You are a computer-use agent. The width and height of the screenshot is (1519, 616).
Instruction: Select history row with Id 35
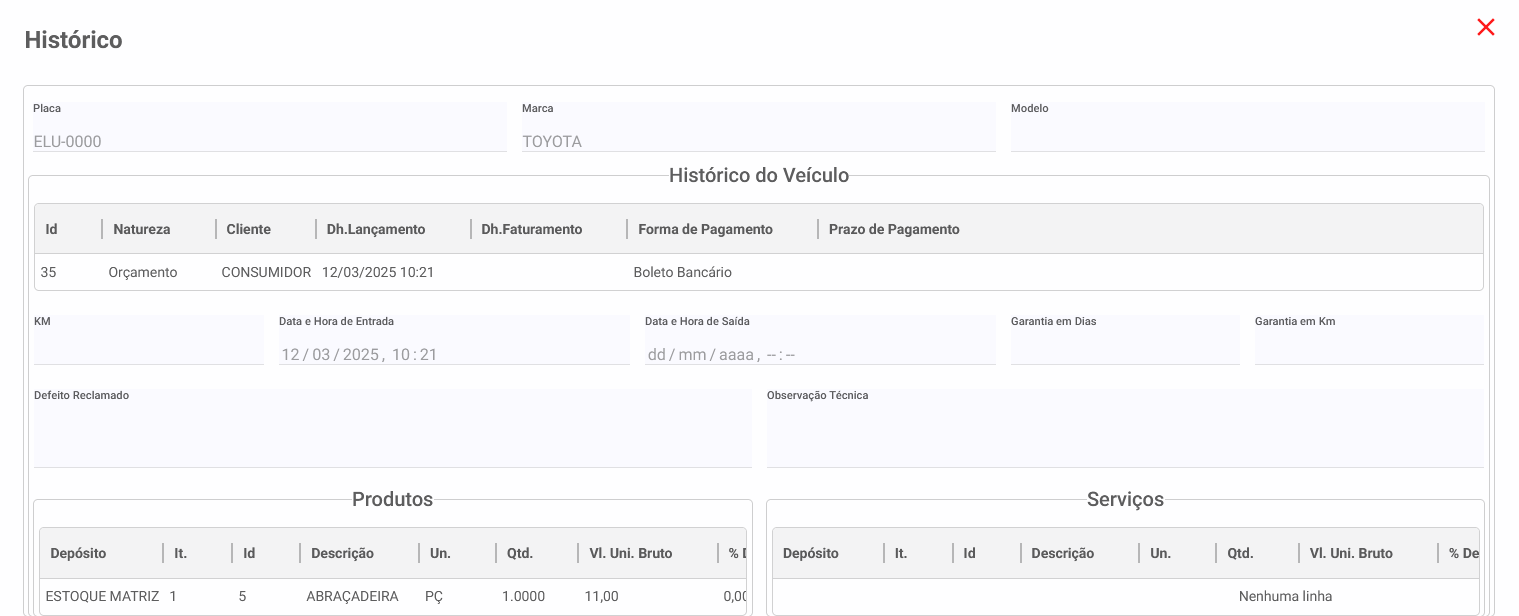point(759,272)
